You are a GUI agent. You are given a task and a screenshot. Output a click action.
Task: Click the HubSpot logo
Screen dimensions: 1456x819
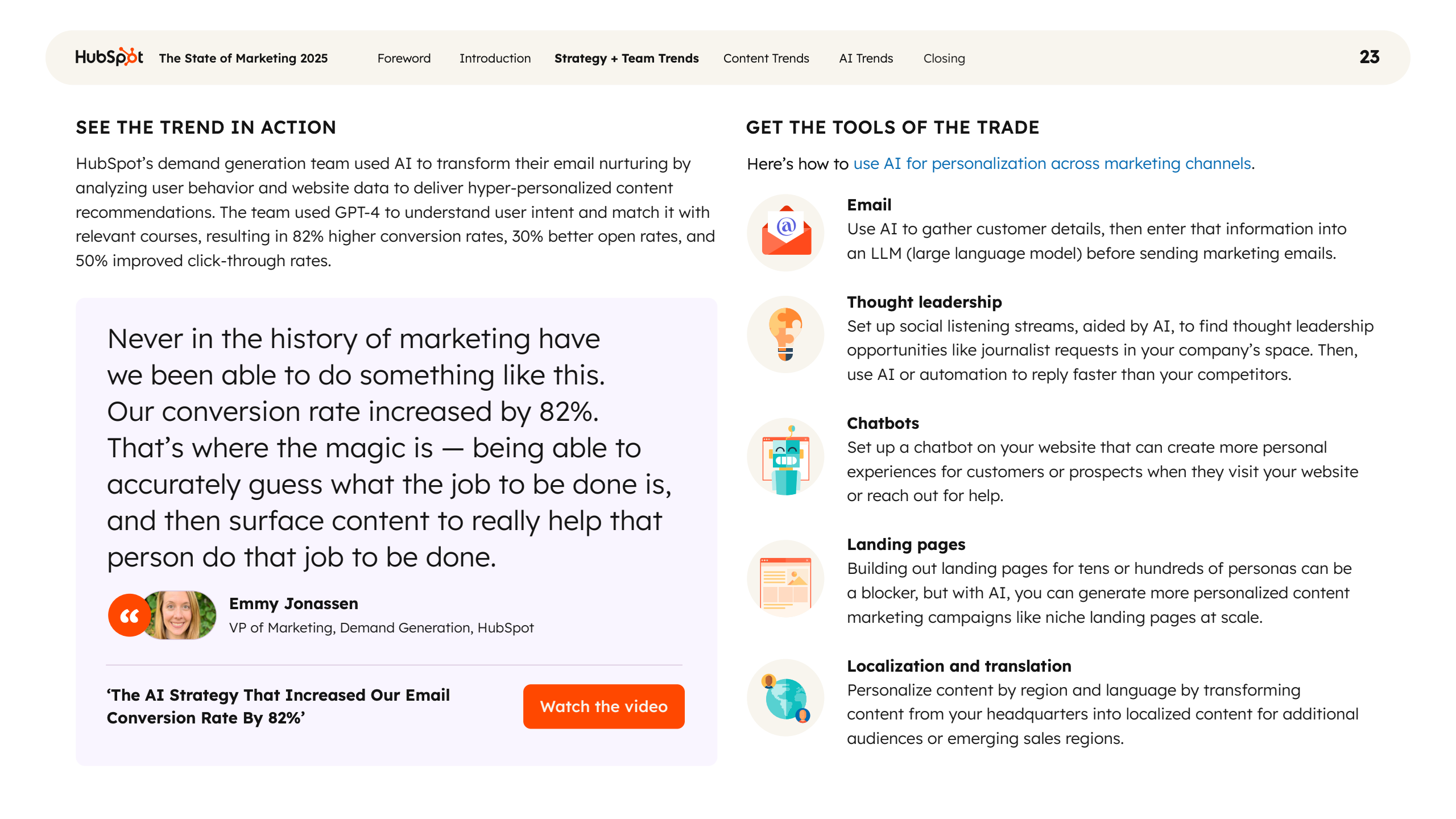[109, 57]
